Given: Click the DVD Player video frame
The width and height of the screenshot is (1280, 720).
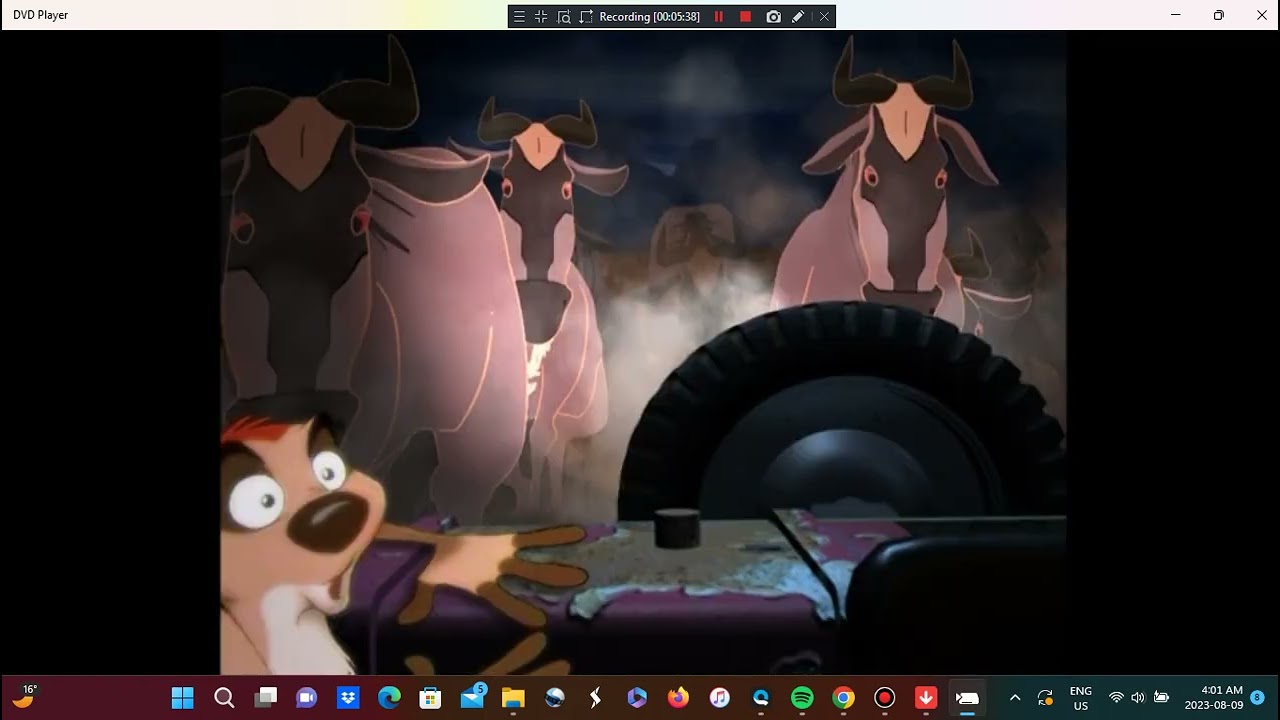Looking at the screenshot, I should (x=643, y=353).
